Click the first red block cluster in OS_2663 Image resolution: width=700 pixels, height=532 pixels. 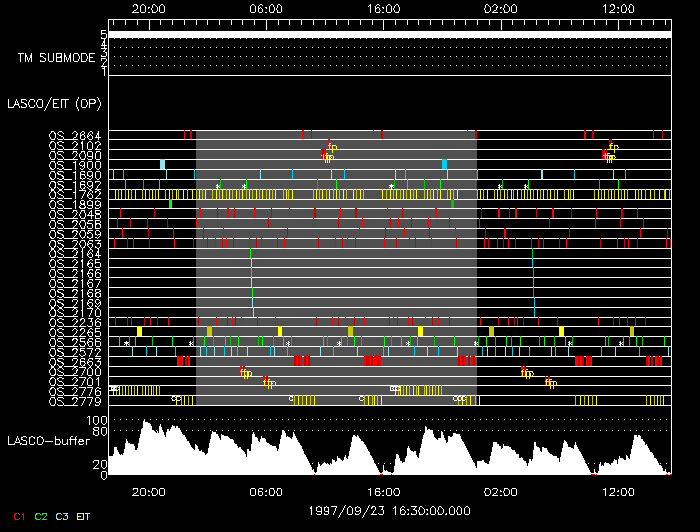point(183,361)
